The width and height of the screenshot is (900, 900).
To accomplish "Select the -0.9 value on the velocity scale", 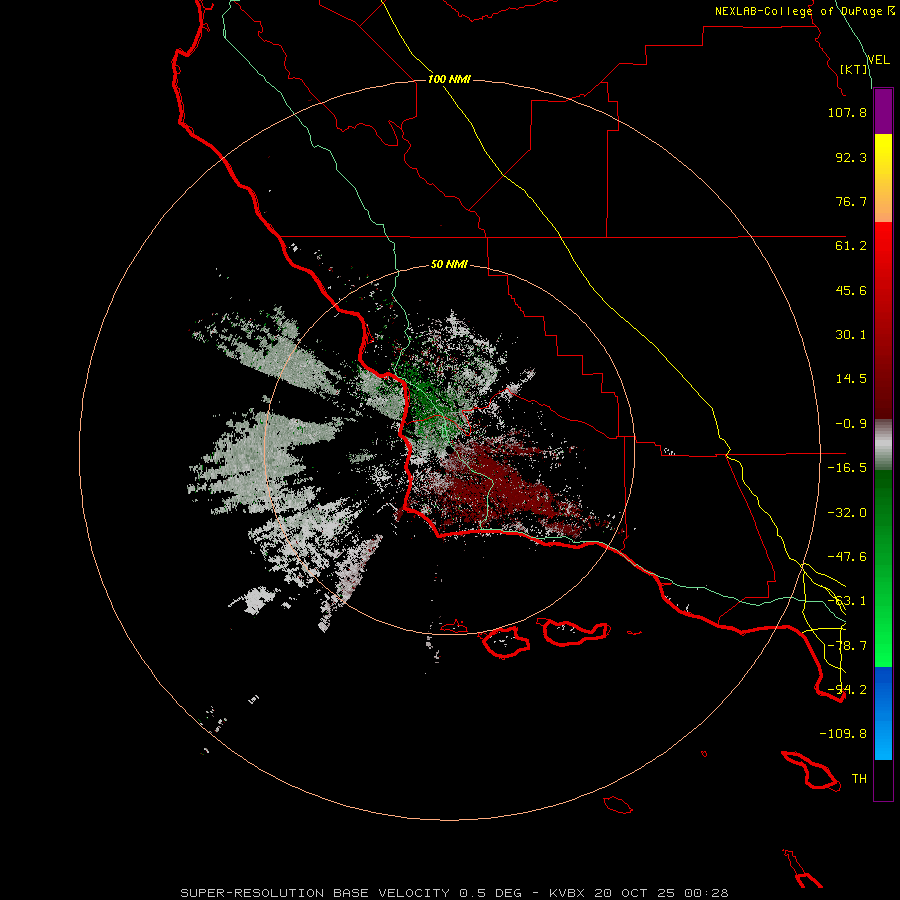I will pyautogui.click(x=851, y=424).
